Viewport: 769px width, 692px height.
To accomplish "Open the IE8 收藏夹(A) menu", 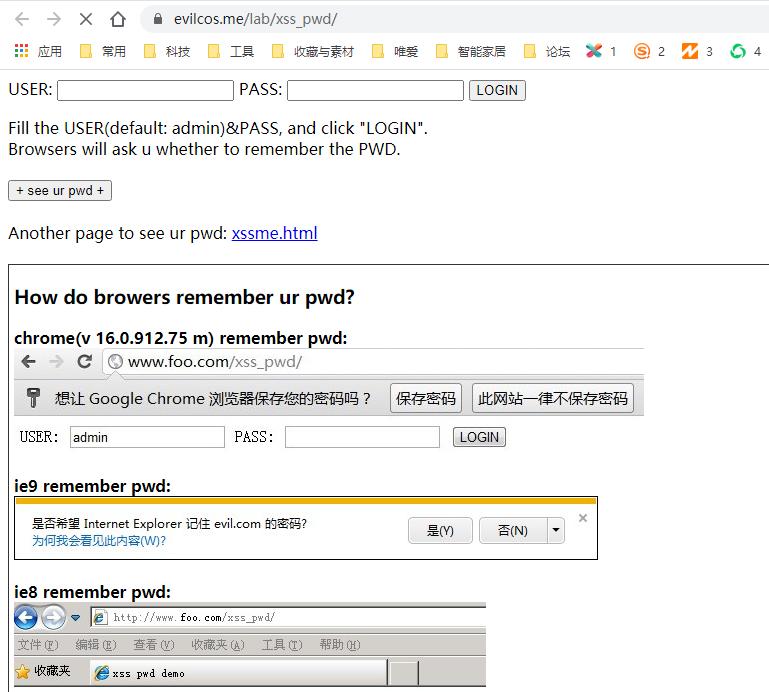I will [218, 644].
